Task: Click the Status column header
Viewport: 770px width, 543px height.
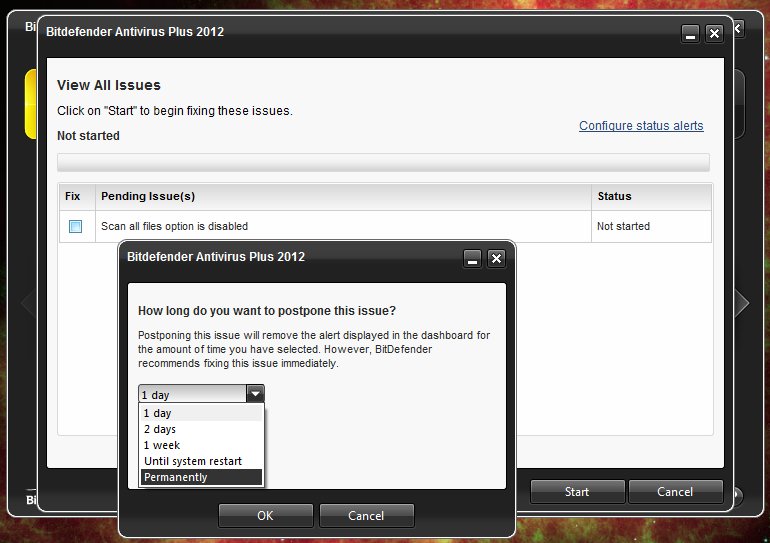Action: (x=651, y=196)
